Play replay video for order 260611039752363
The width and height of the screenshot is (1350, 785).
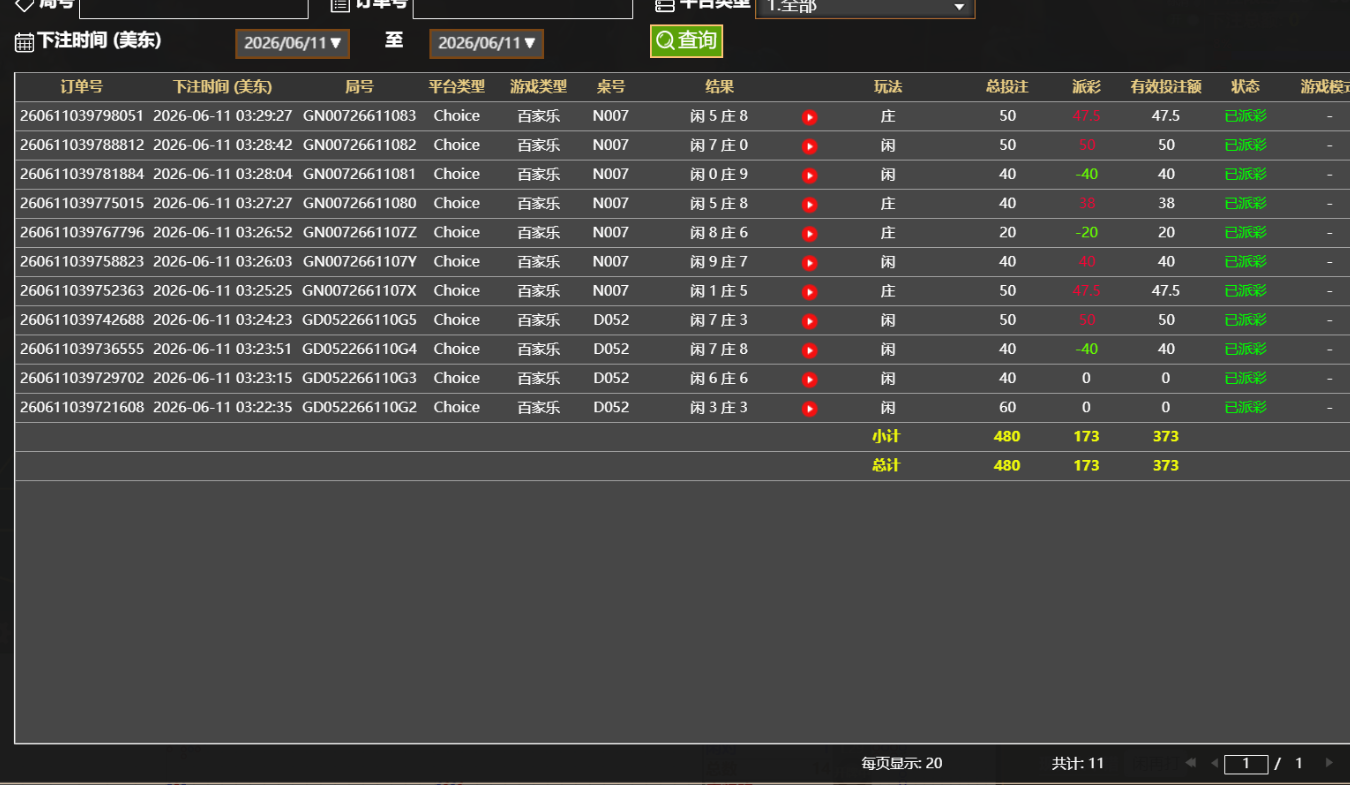point(810,292)
